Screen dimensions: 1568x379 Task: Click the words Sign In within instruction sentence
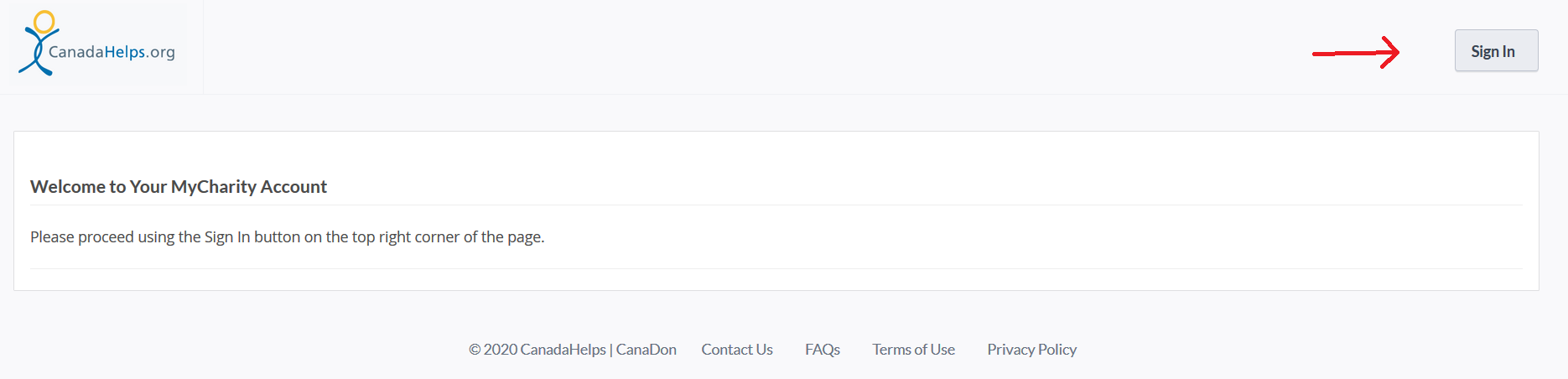[227, 237]
